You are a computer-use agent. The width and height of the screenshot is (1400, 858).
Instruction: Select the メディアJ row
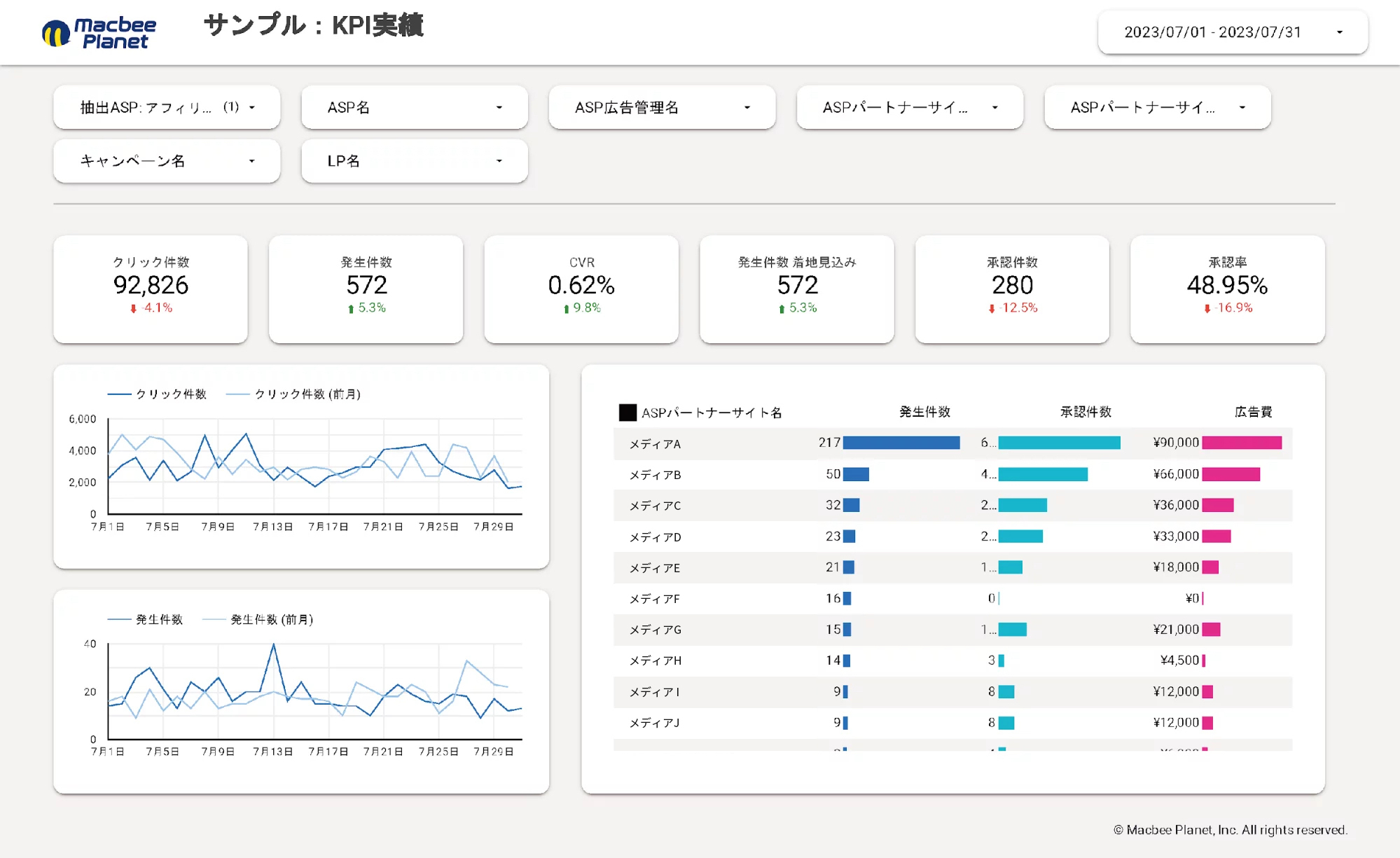coord(953,722)
